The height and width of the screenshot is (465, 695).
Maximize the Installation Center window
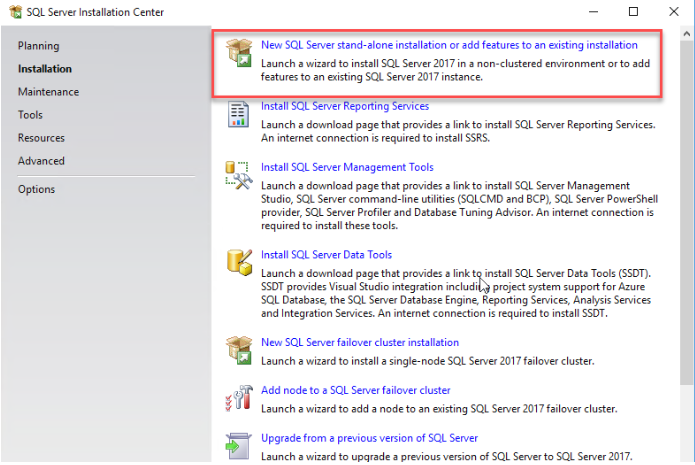tap(633, 12)
